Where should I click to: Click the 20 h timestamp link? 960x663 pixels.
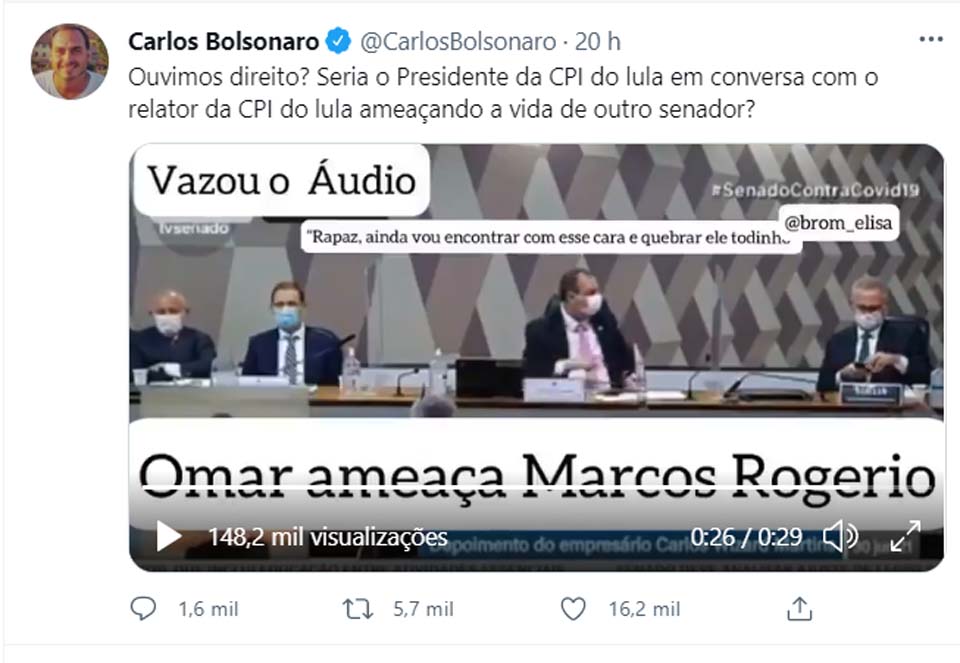(x=598, y=42)
